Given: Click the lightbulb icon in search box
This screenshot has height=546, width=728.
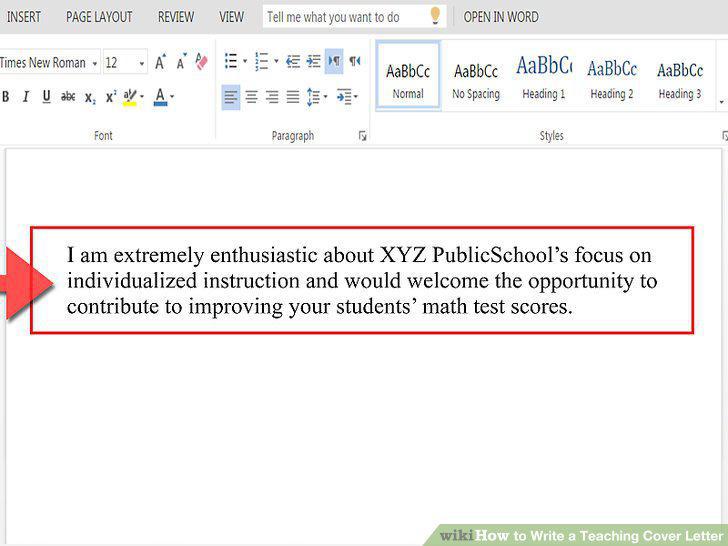Looking at the screenshot, I should 435,15.
